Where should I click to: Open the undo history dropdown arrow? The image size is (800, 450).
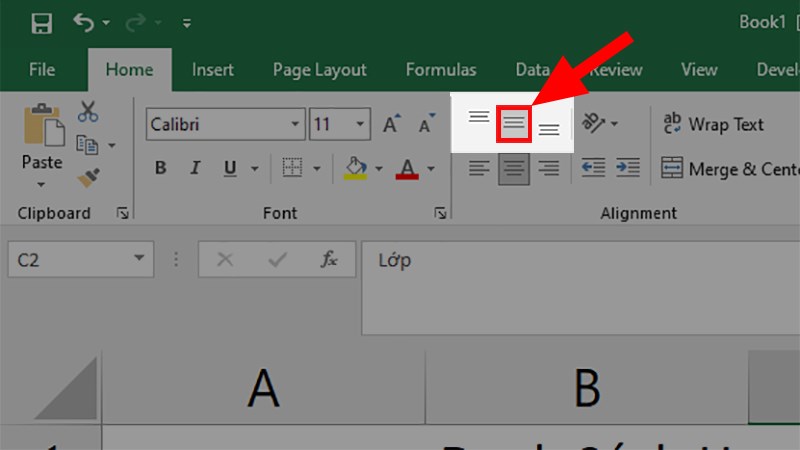pos(106,23)
